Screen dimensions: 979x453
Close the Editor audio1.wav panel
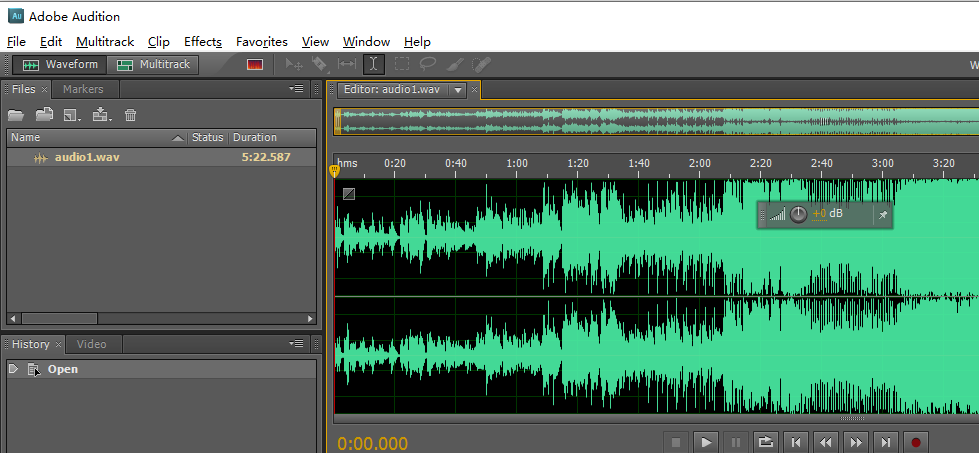click(x=474, y=90)
